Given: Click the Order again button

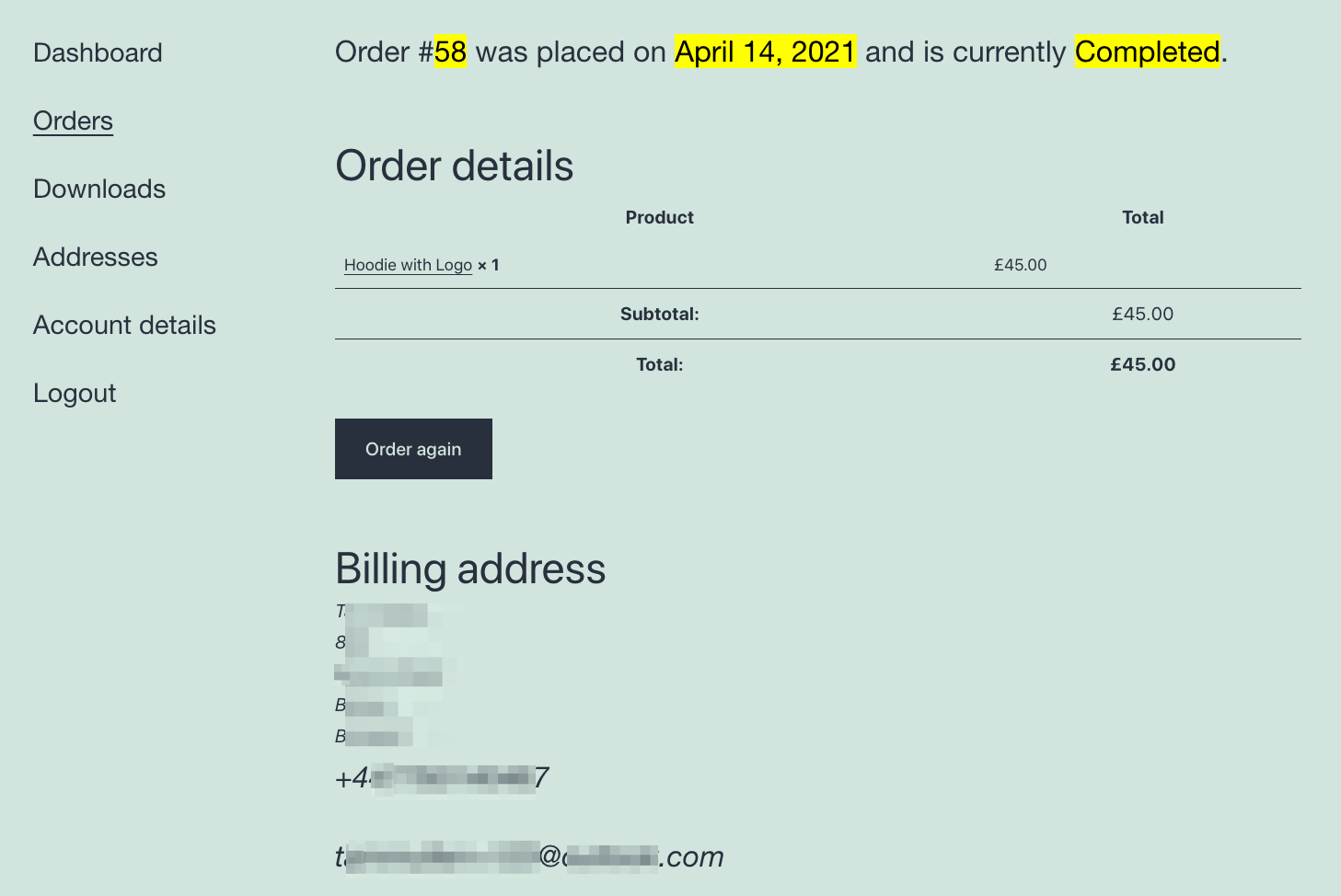Looking at the screenshot, I should click(x=413, y=449).
